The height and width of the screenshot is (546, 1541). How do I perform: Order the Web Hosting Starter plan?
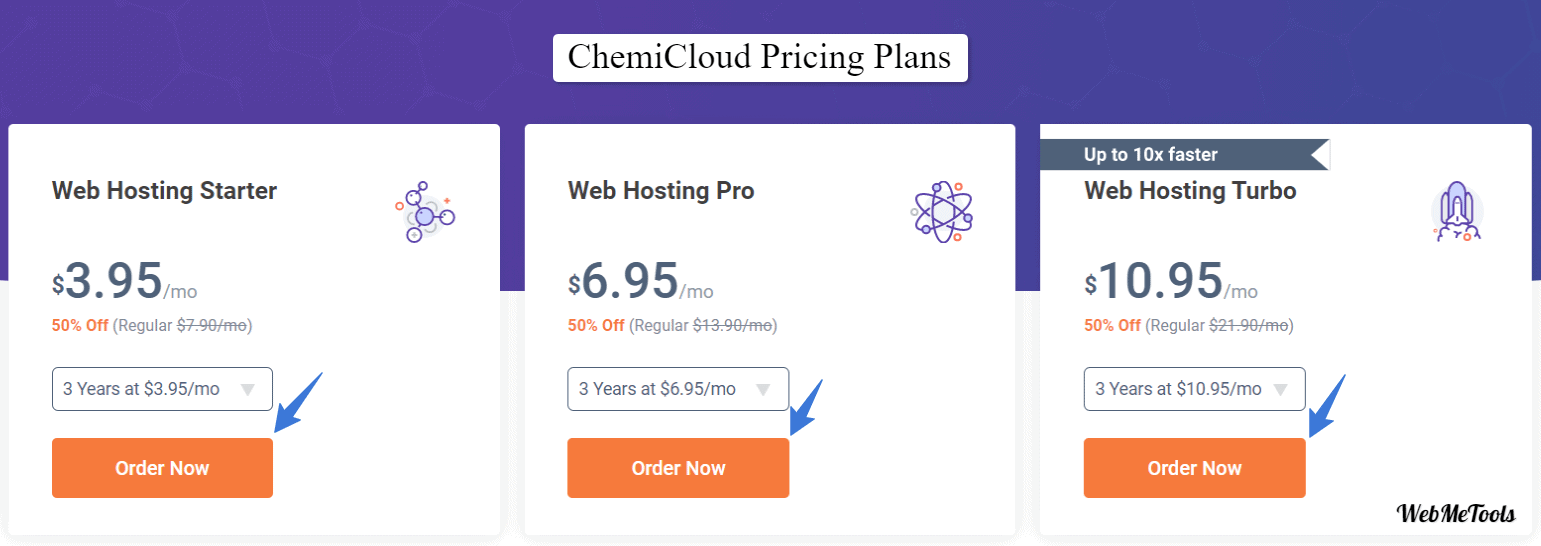(x=162, y=468)
